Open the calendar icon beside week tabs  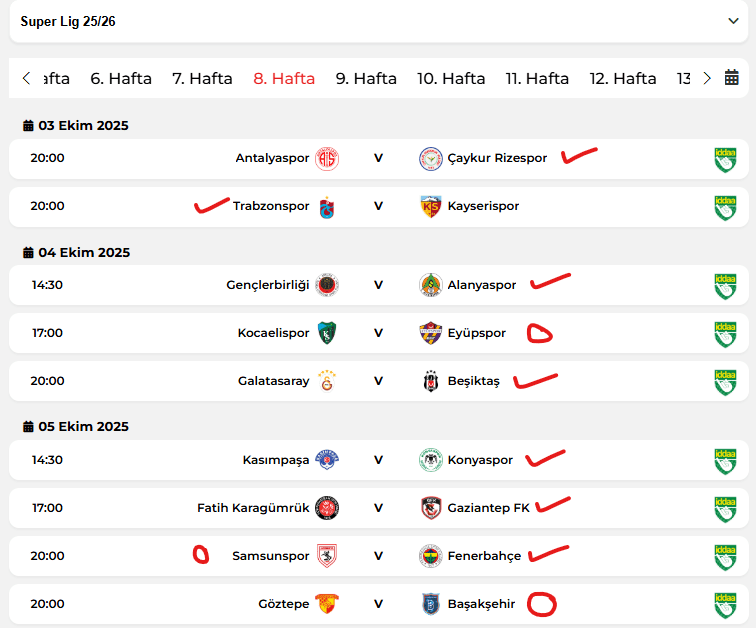click(x=731, y=78)
